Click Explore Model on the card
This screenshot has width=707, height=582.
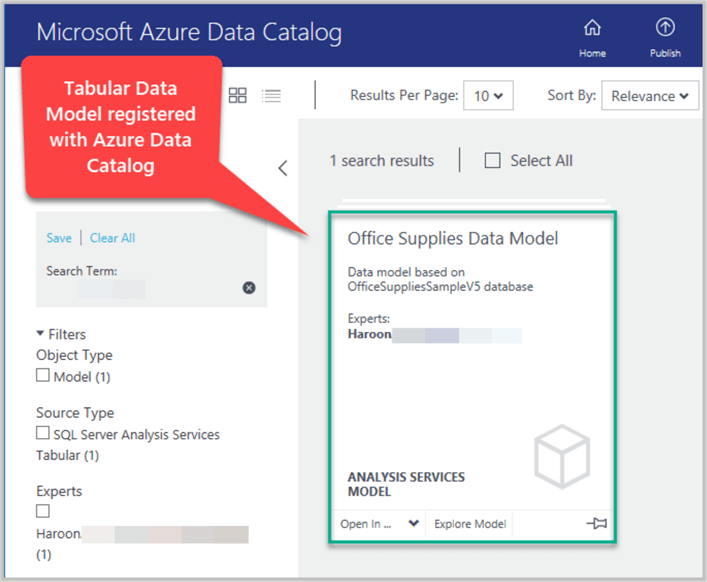pyautogui.click(x=470, y=524)
